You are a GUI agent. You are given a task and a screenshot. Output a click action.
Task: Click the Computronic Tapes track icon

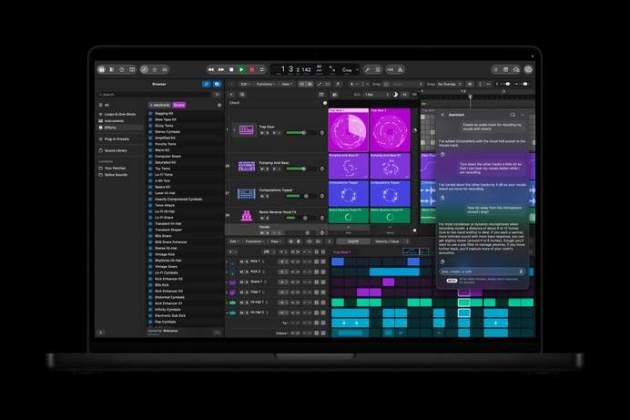(246, 193)
